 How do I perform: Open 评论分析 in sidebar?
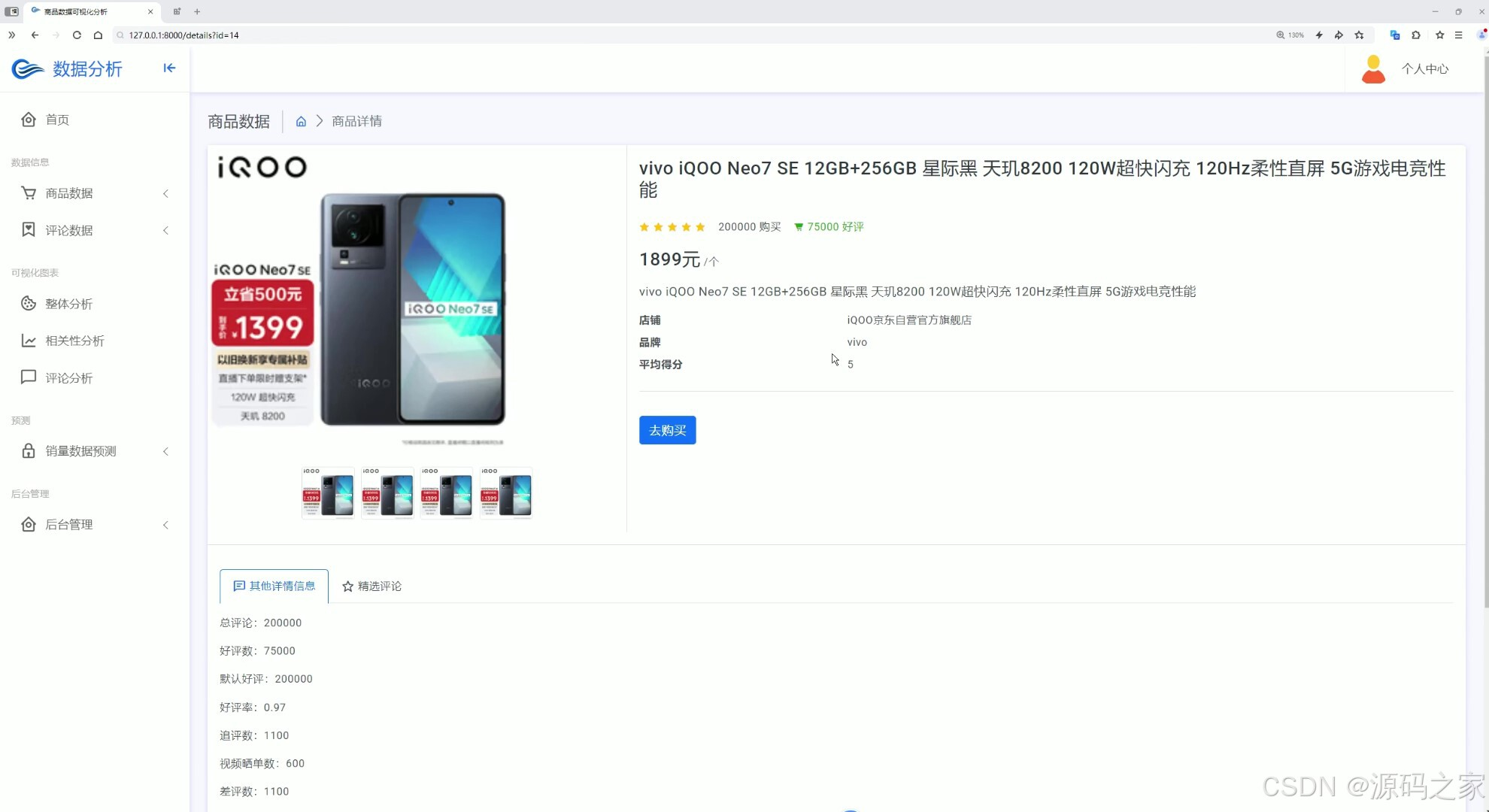(x=68, y=377)
